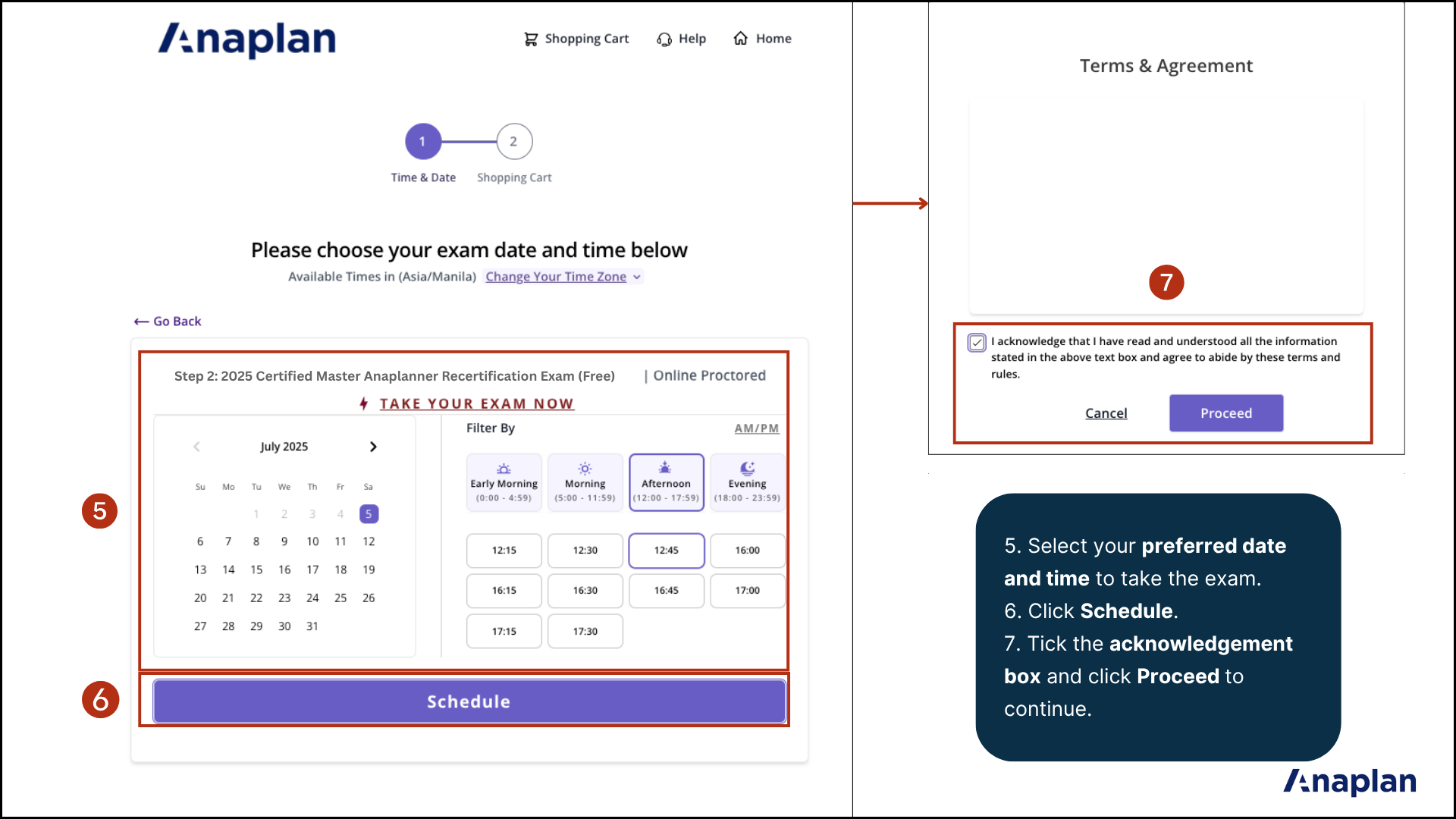Click the 'Online Proctored' label
The width and height of the screenshot is (1456, 819).
coord(710,375)
